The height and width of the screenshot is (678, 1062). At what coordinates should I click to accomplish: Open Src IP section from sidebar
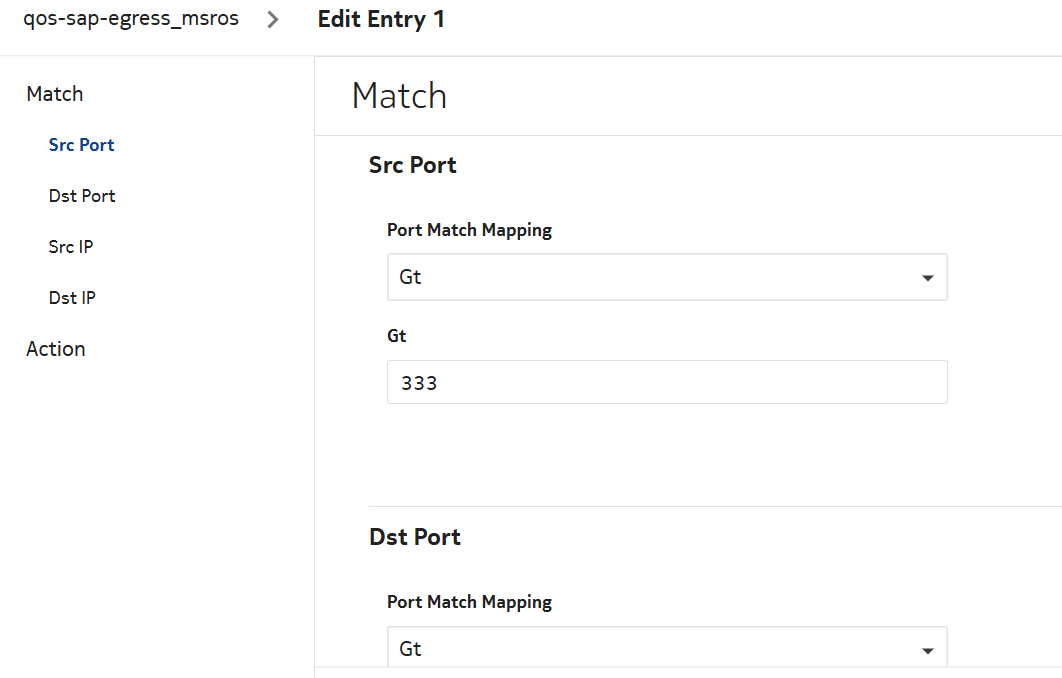(x=71, y=247)
